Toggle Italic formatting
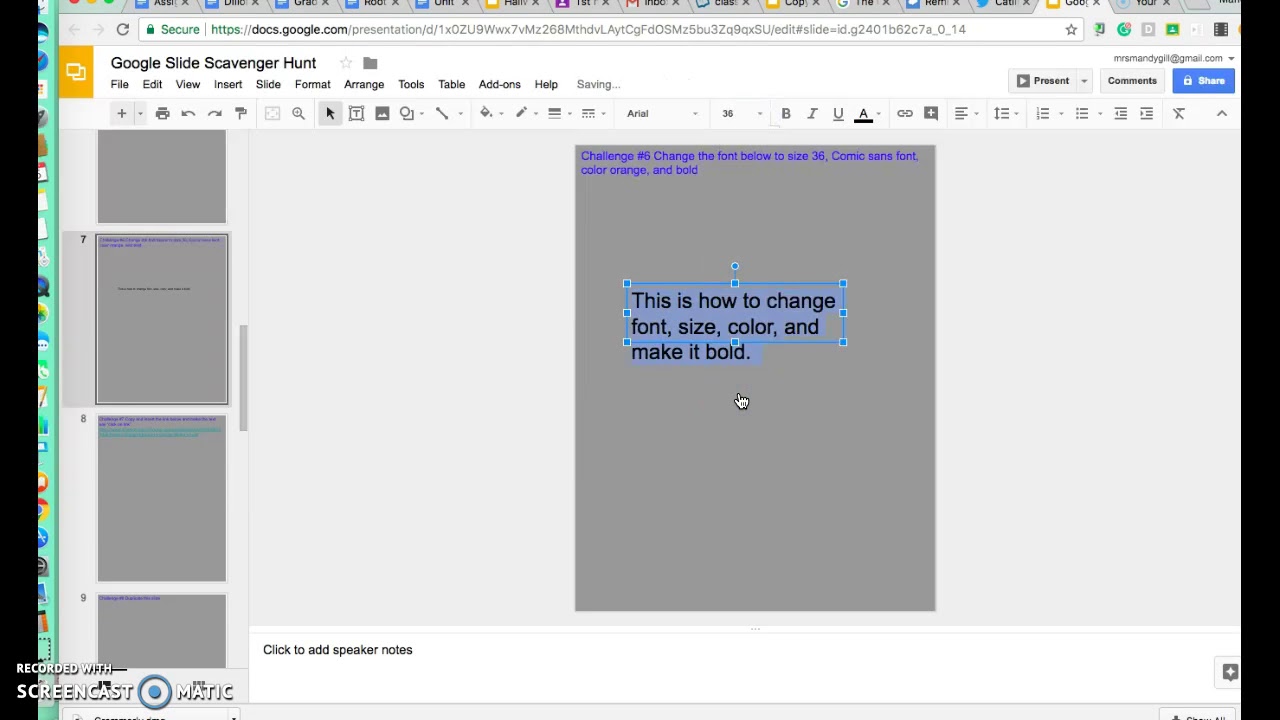 point(812,113)
